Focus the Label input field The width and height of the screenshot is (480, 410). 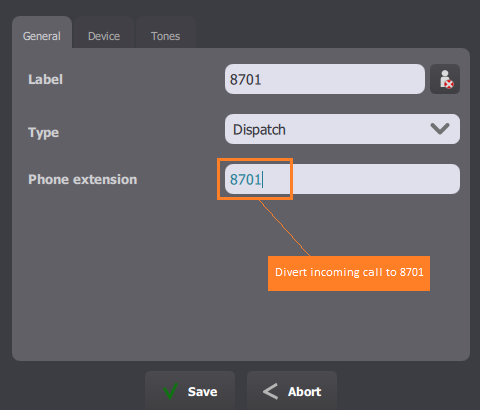(x=325, y=79)
